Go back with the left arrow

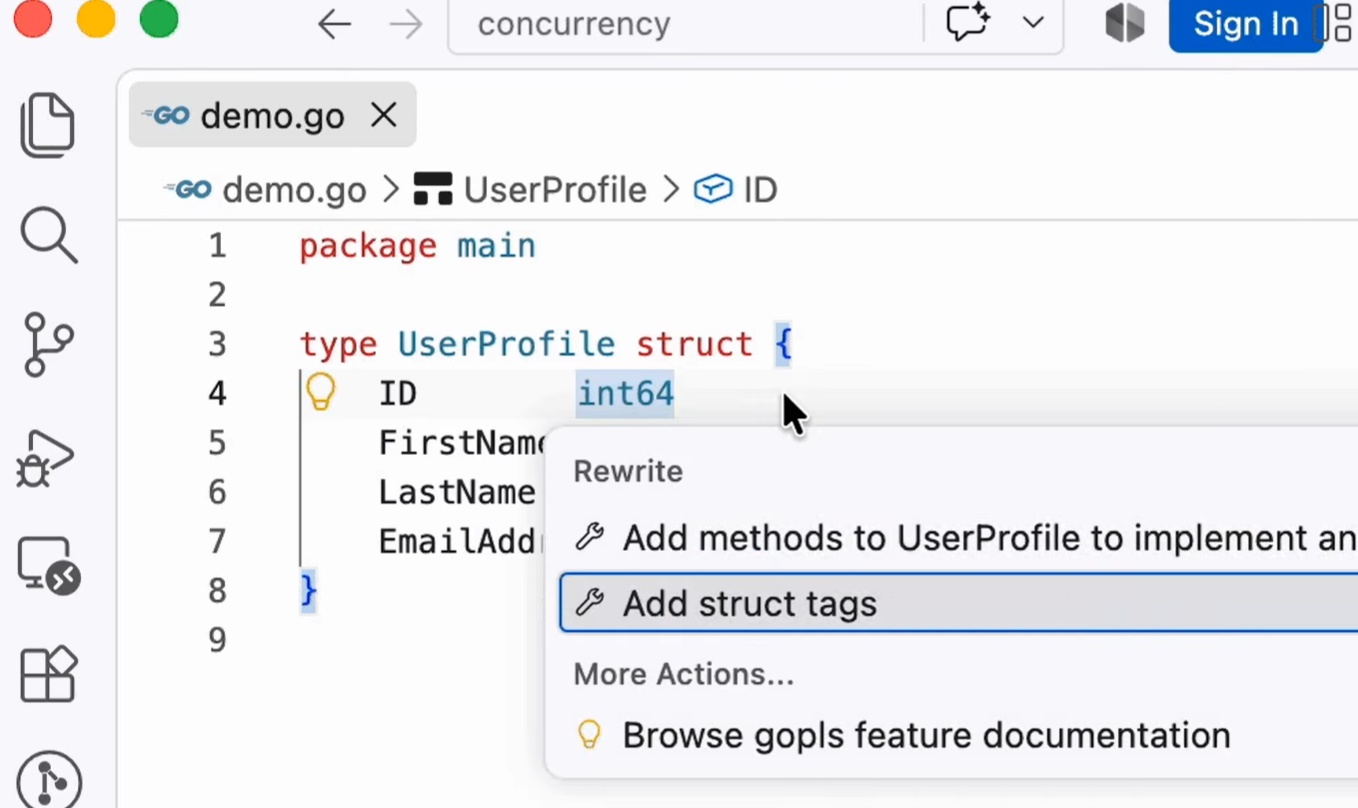click(x=334, y=24)
